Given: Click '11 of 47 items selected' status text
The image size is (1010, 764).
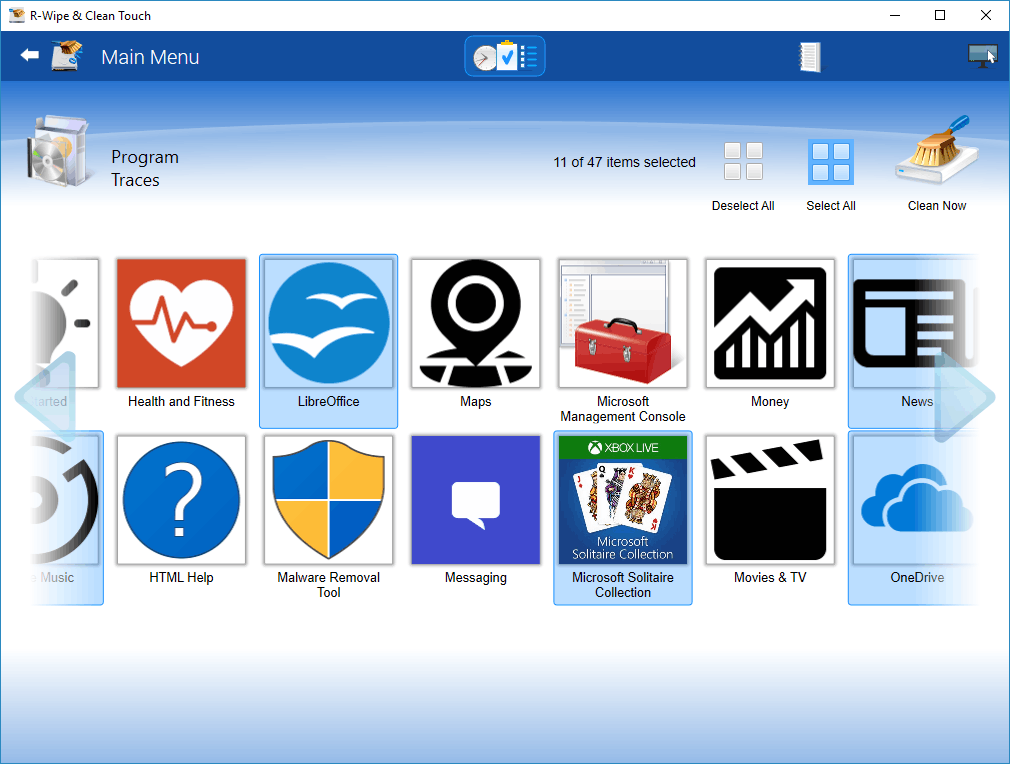Looking at the screenshot, I should (624, 162).
